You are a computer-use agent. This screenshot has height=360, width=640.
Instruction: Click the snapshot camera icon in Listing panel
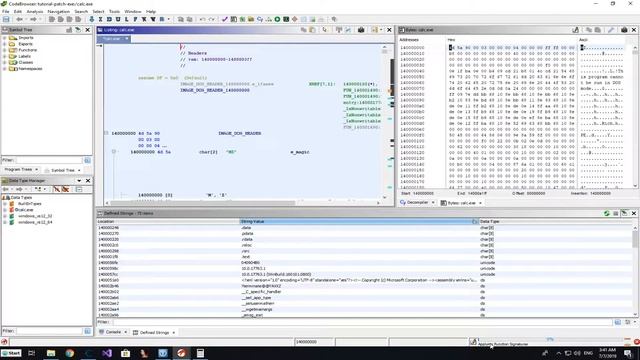pyautogui.click(x=361, y=30)
